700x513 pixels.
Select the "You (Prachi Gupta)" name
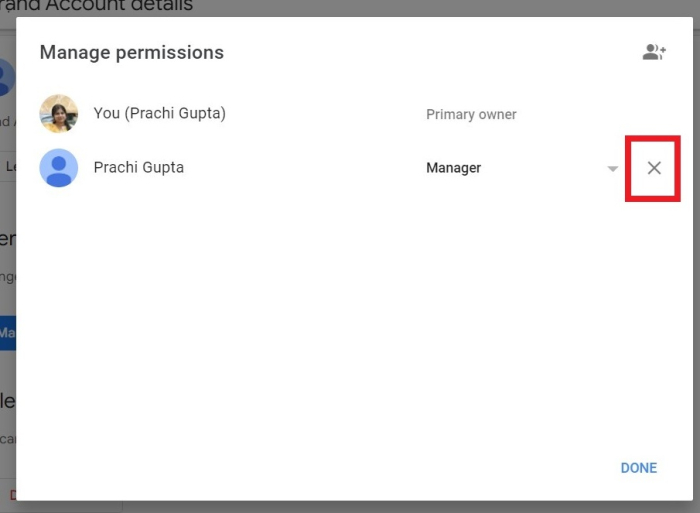(159, 113)
